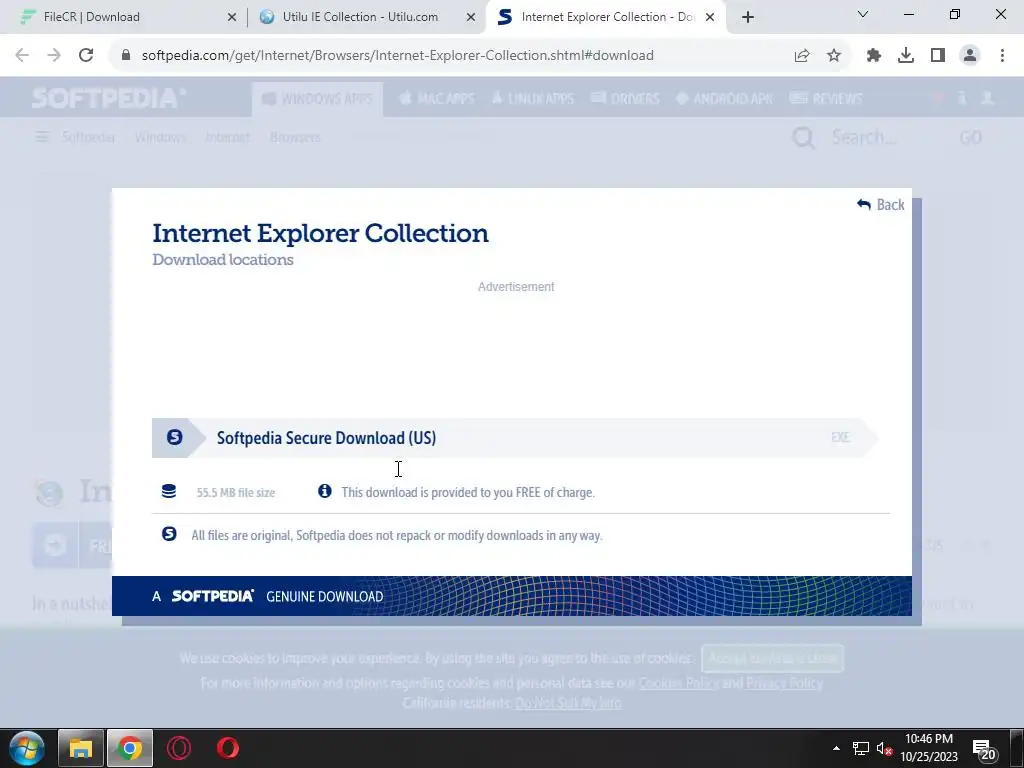Click the user account icon in header
The image size is (1024, 768).
pyautogui.click(x=987, y=98)
